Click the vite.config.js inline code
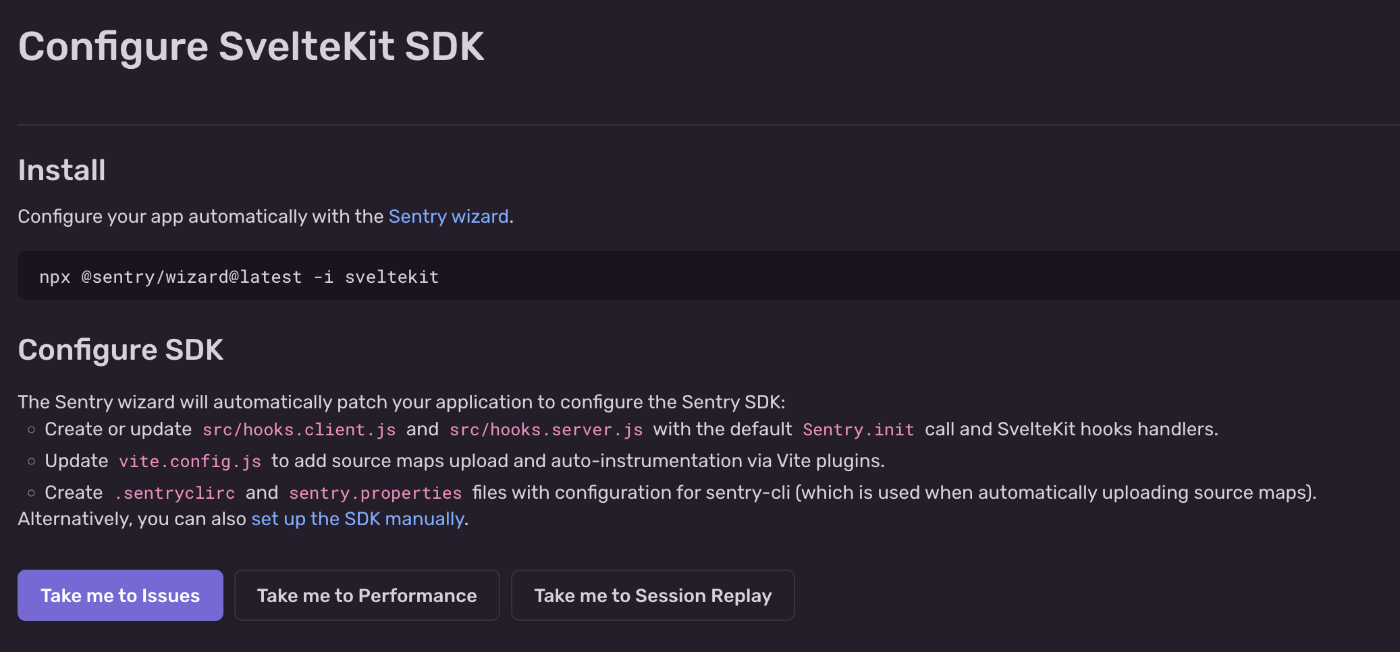This screenshot has height=652, width=1400. [190, 461]
